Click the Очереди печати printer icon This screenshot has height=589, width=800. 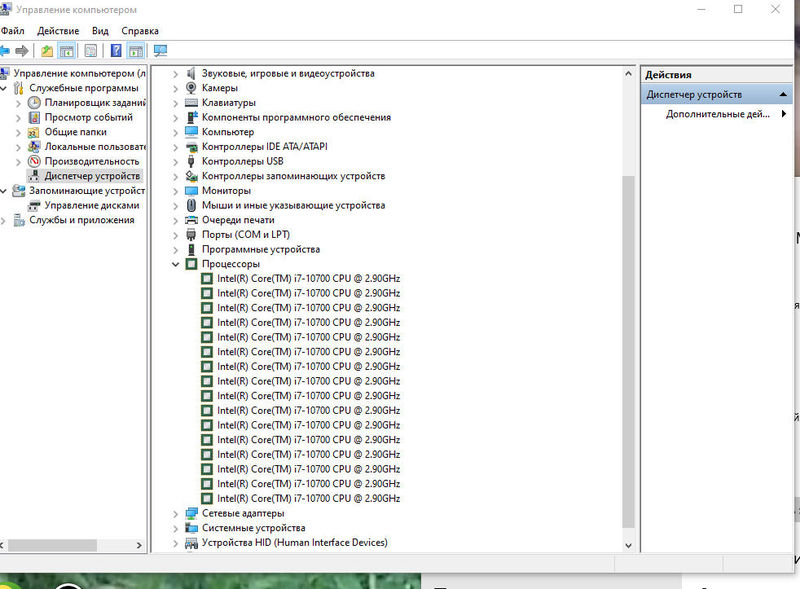click(192, 220)
